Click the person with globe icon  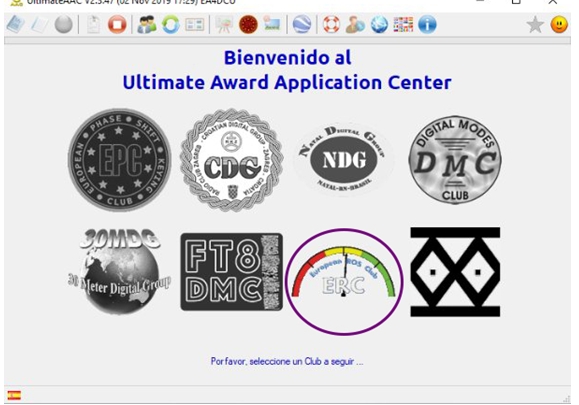click(355, 25)
